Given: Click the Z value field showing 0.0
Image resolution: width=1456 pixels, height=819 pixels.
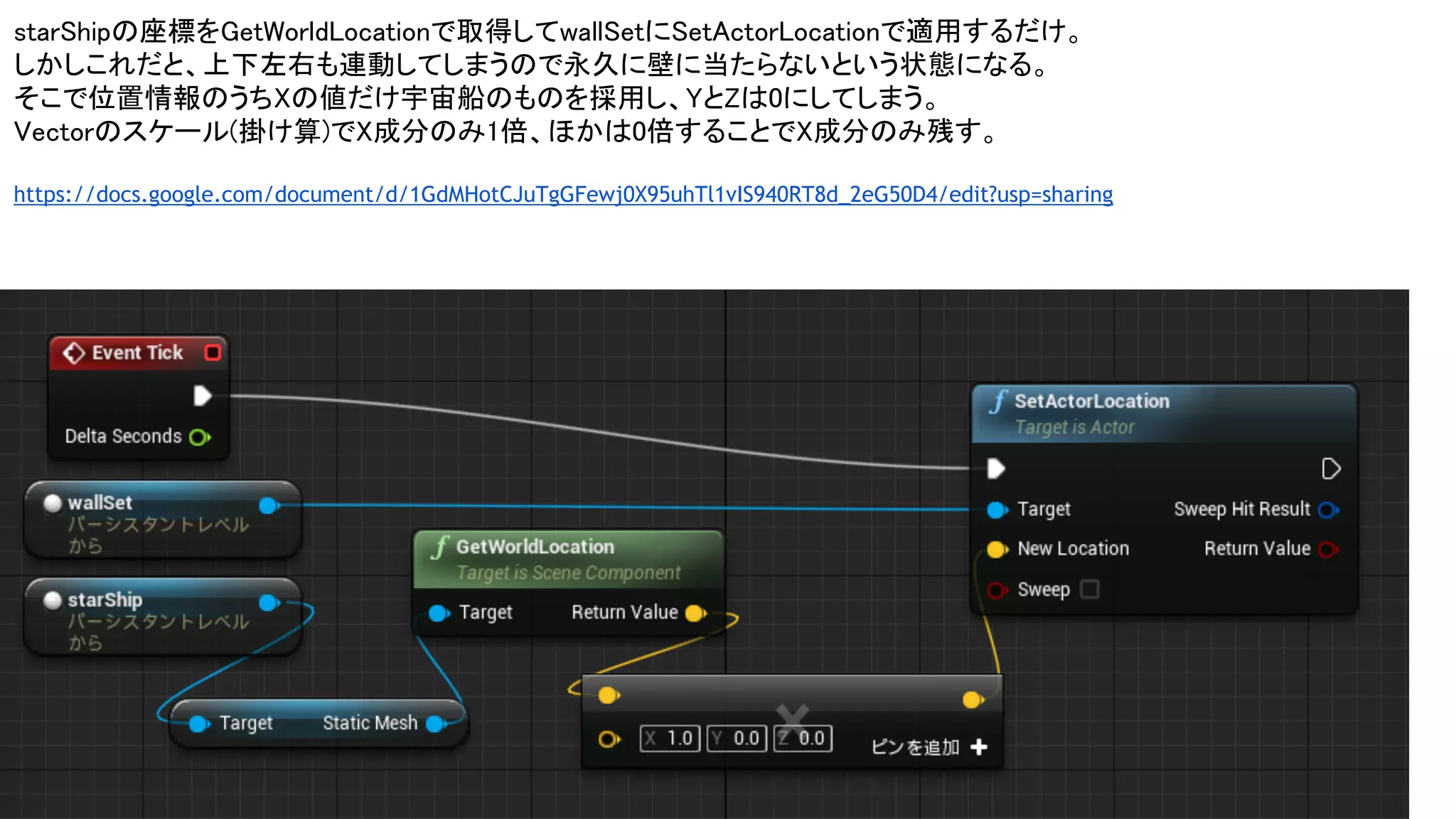Looking at the screenshot, I should [803, 739].
